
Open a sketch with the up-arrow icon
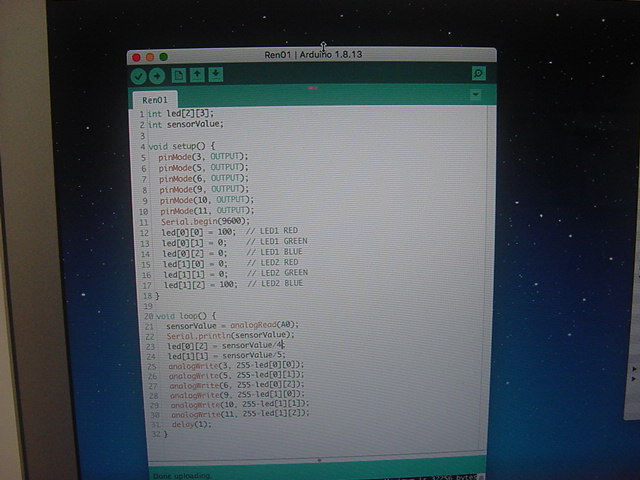coord(197,75)
